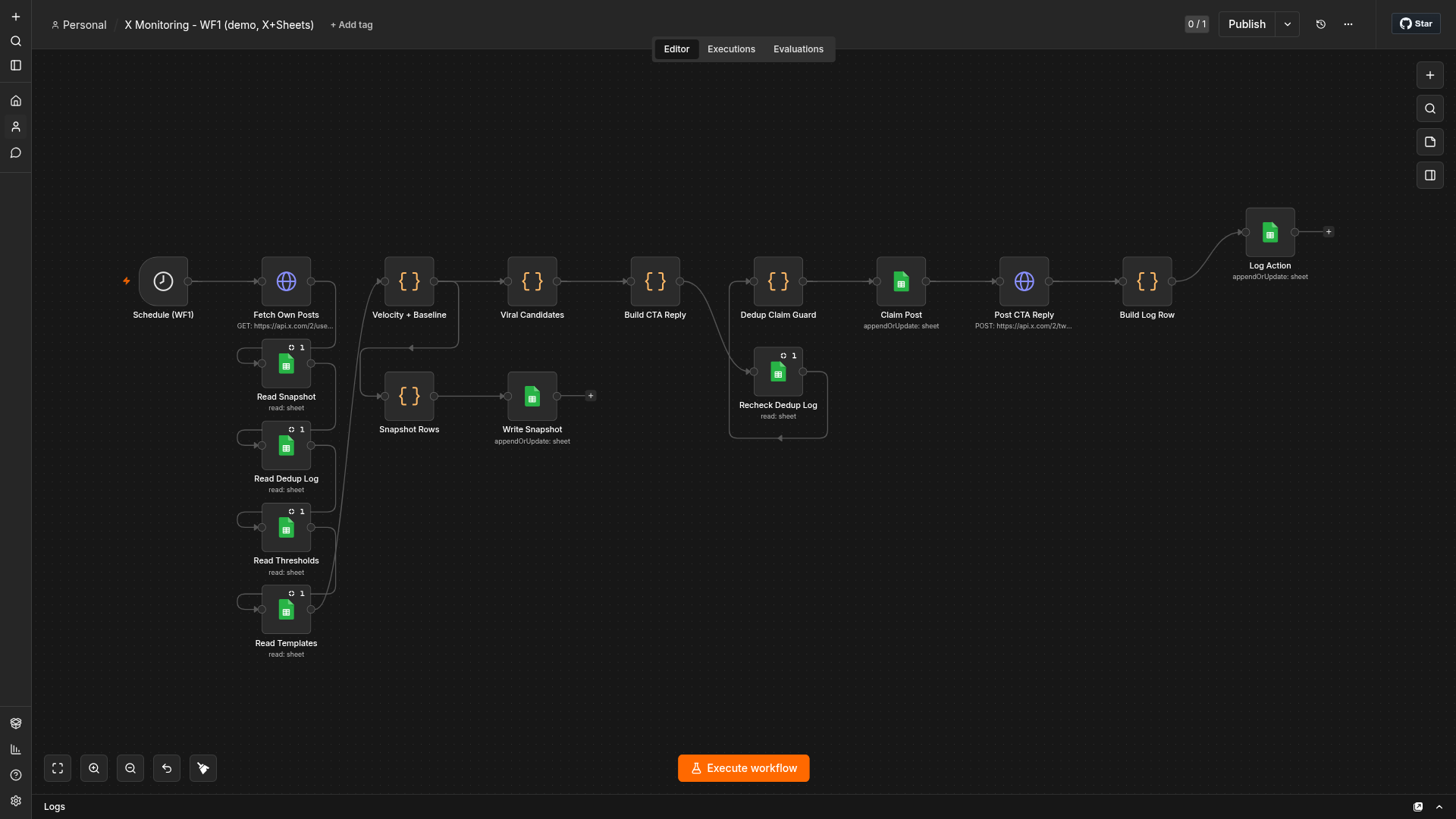Switch to the Editor tab

point(676,49)
